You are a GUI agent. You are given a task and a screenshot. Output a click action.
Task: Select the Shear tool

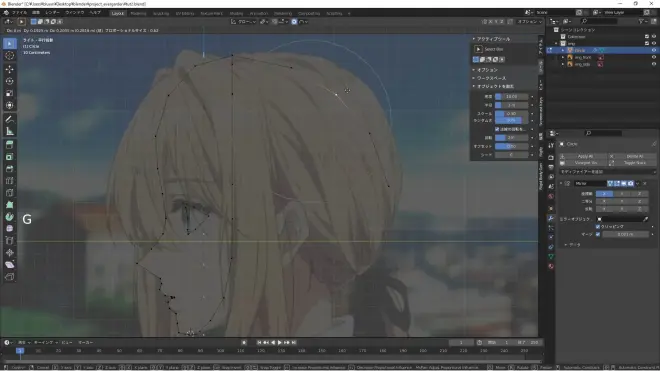click(10, 264)
